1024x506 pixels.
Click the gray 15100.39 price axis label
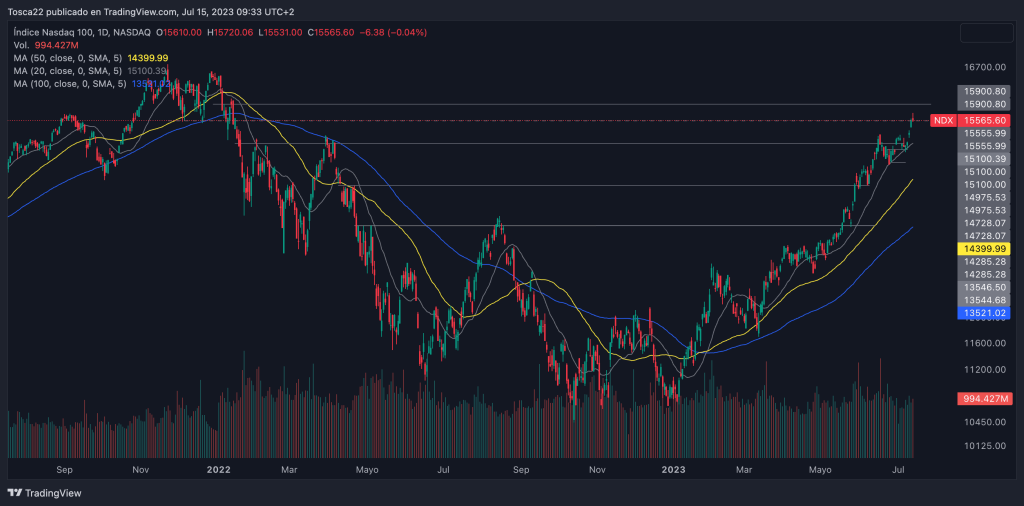point(985,159)
